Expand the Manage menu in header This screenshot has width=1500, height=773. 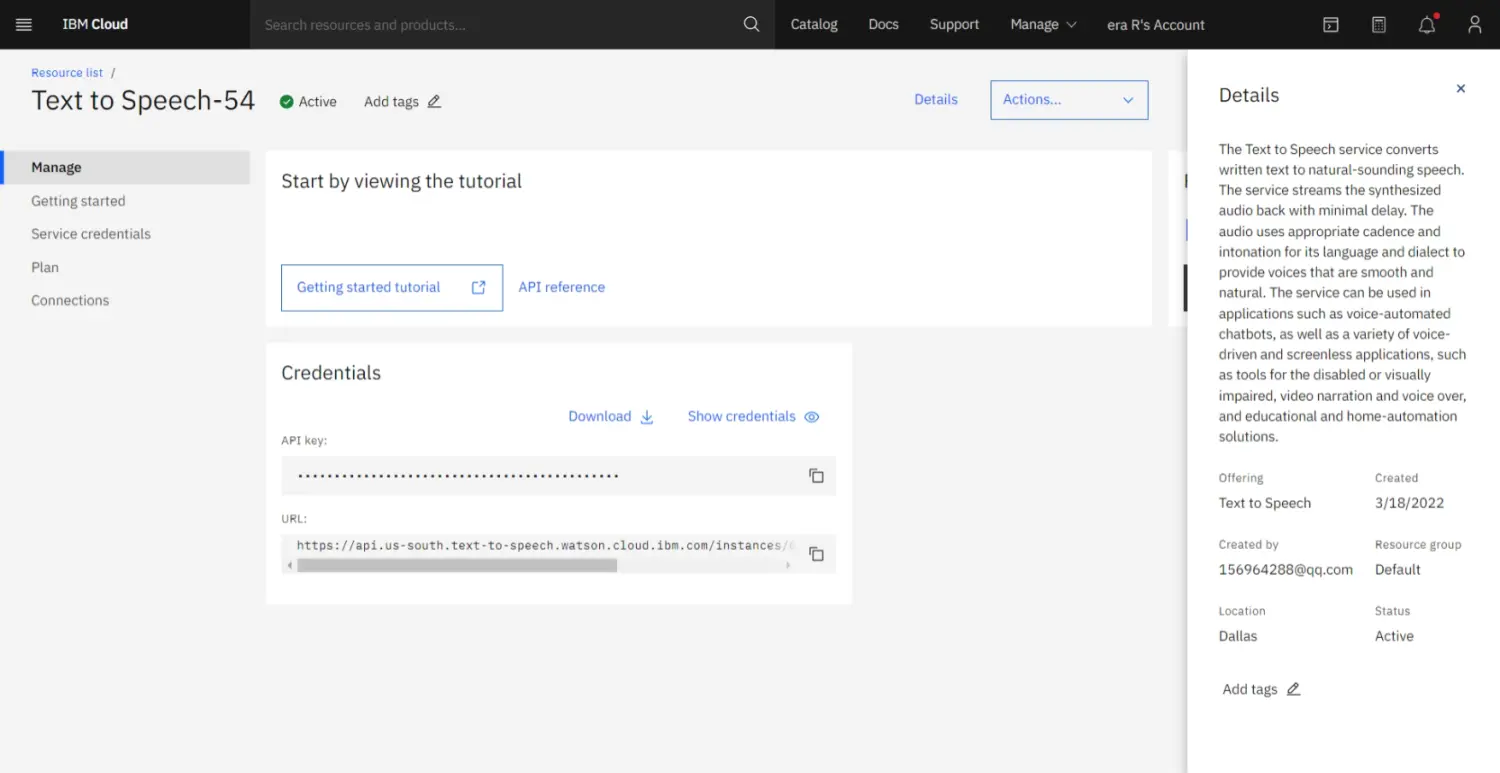[1043, 25]
